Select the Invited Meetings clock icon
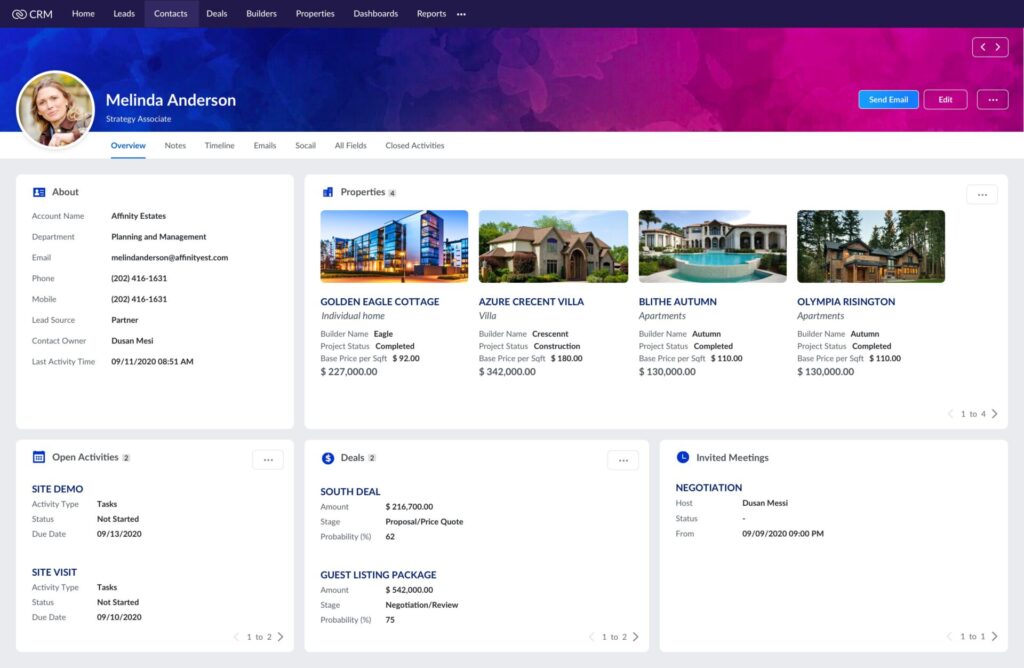 (683, 457)
